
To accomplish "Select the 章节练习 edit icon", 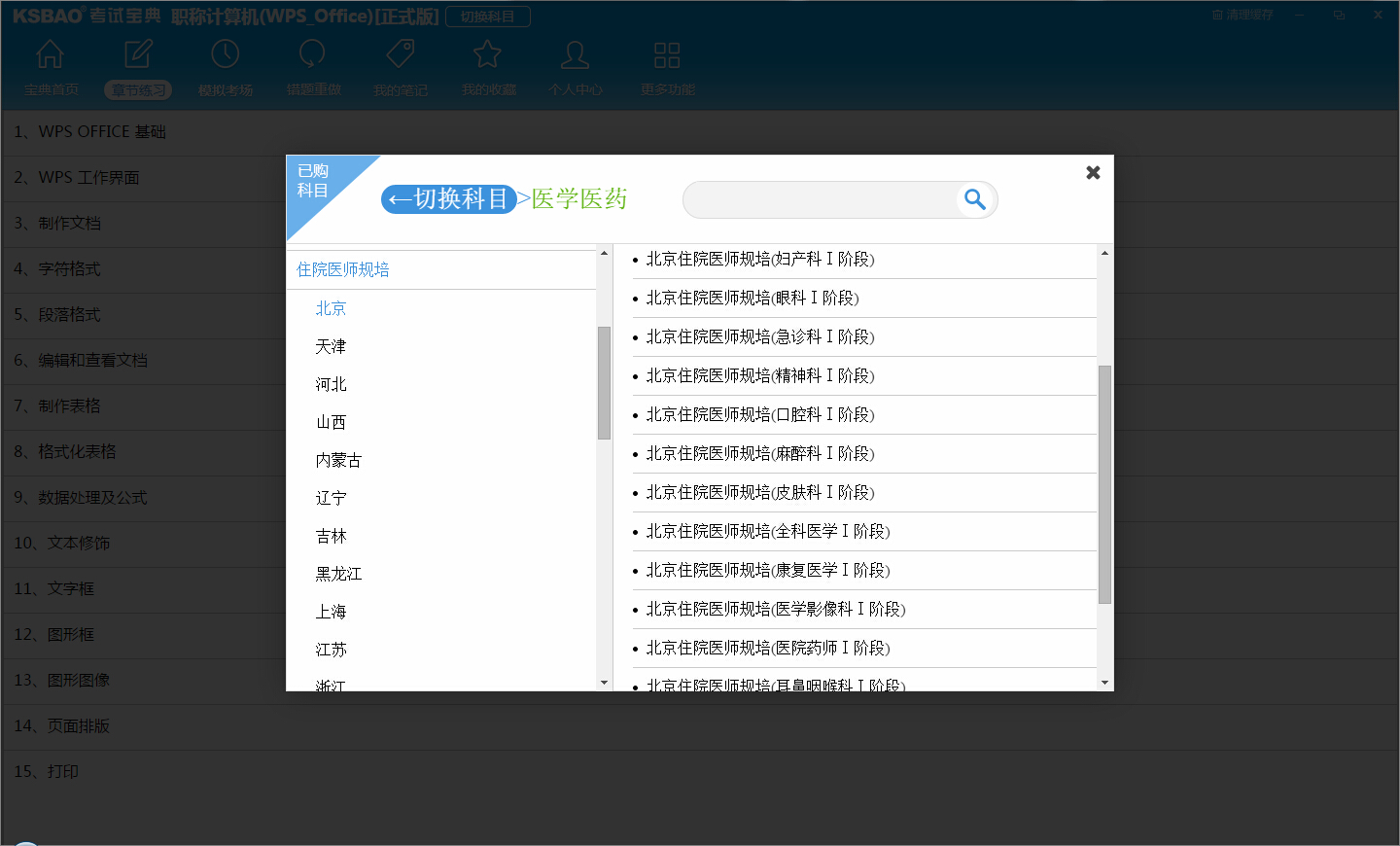I will (138, 55).
